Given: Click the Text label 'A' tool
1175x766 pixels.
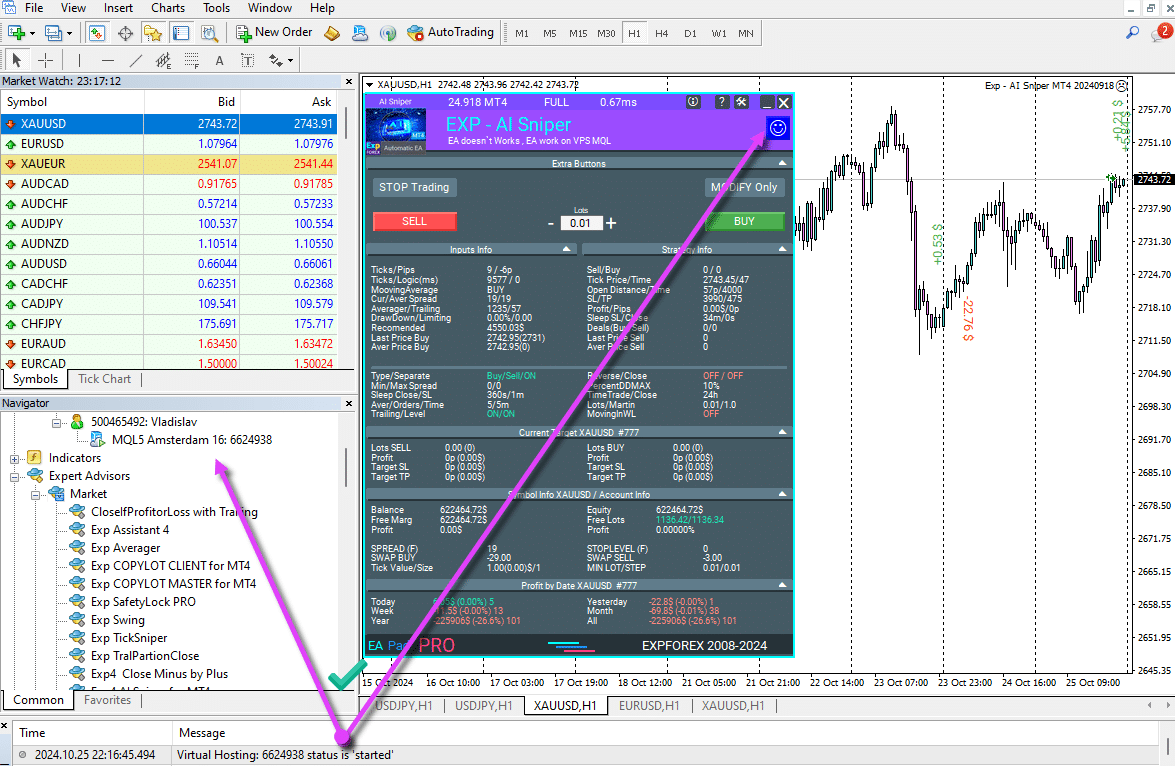Looking at the screenshot, I should [220, 60].
